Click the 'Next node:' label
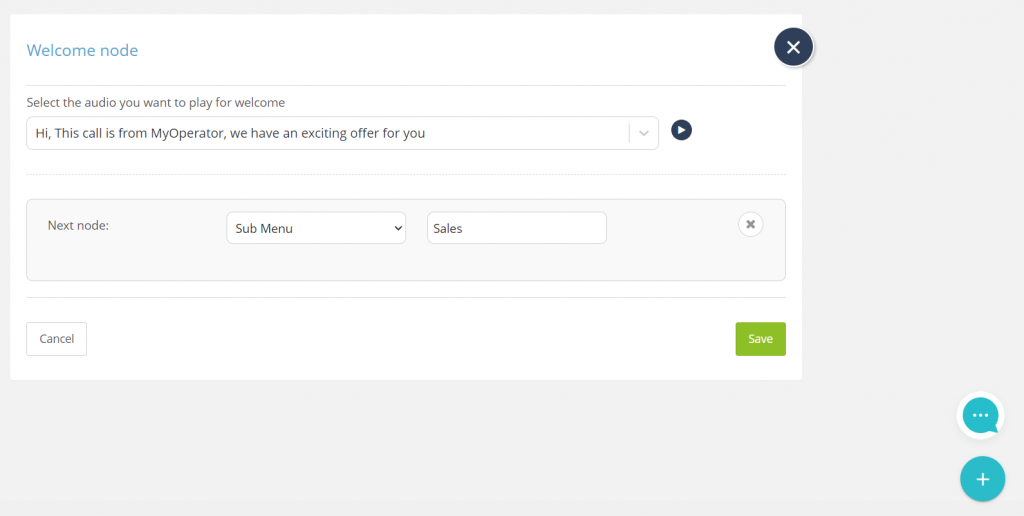This screenshot has height=516, width=1024. (x=78, y=225)
